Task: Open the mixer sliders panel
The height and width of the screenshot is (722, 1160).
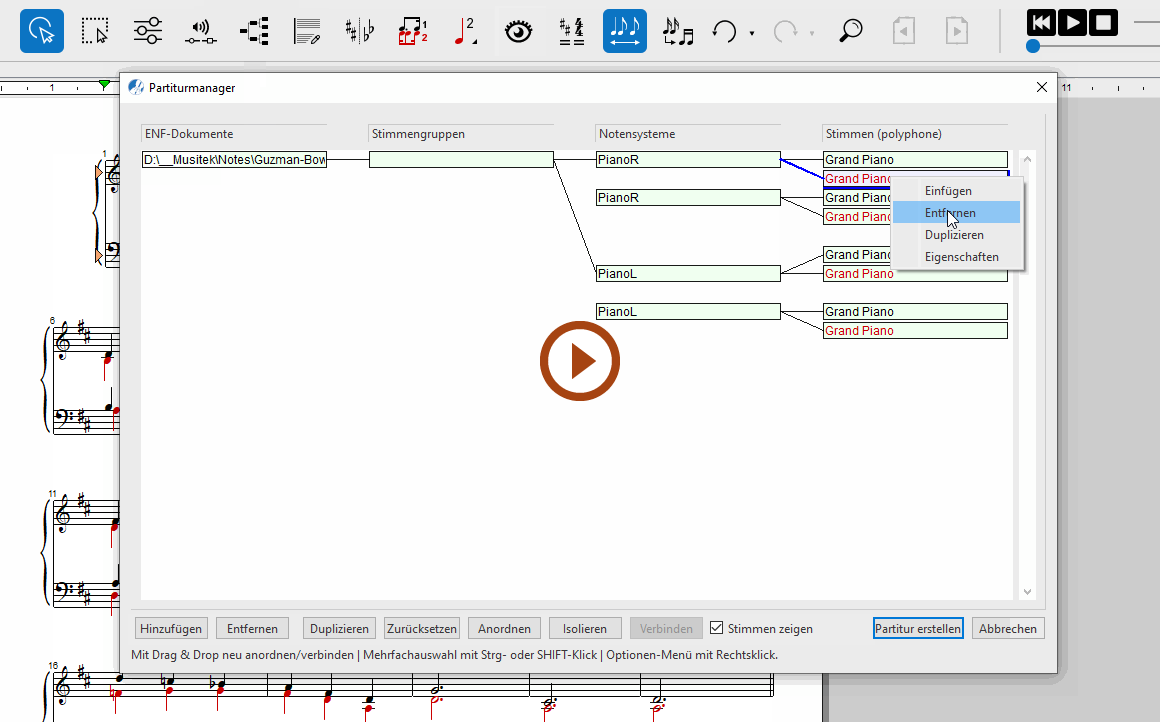Action: coord(148,31)
